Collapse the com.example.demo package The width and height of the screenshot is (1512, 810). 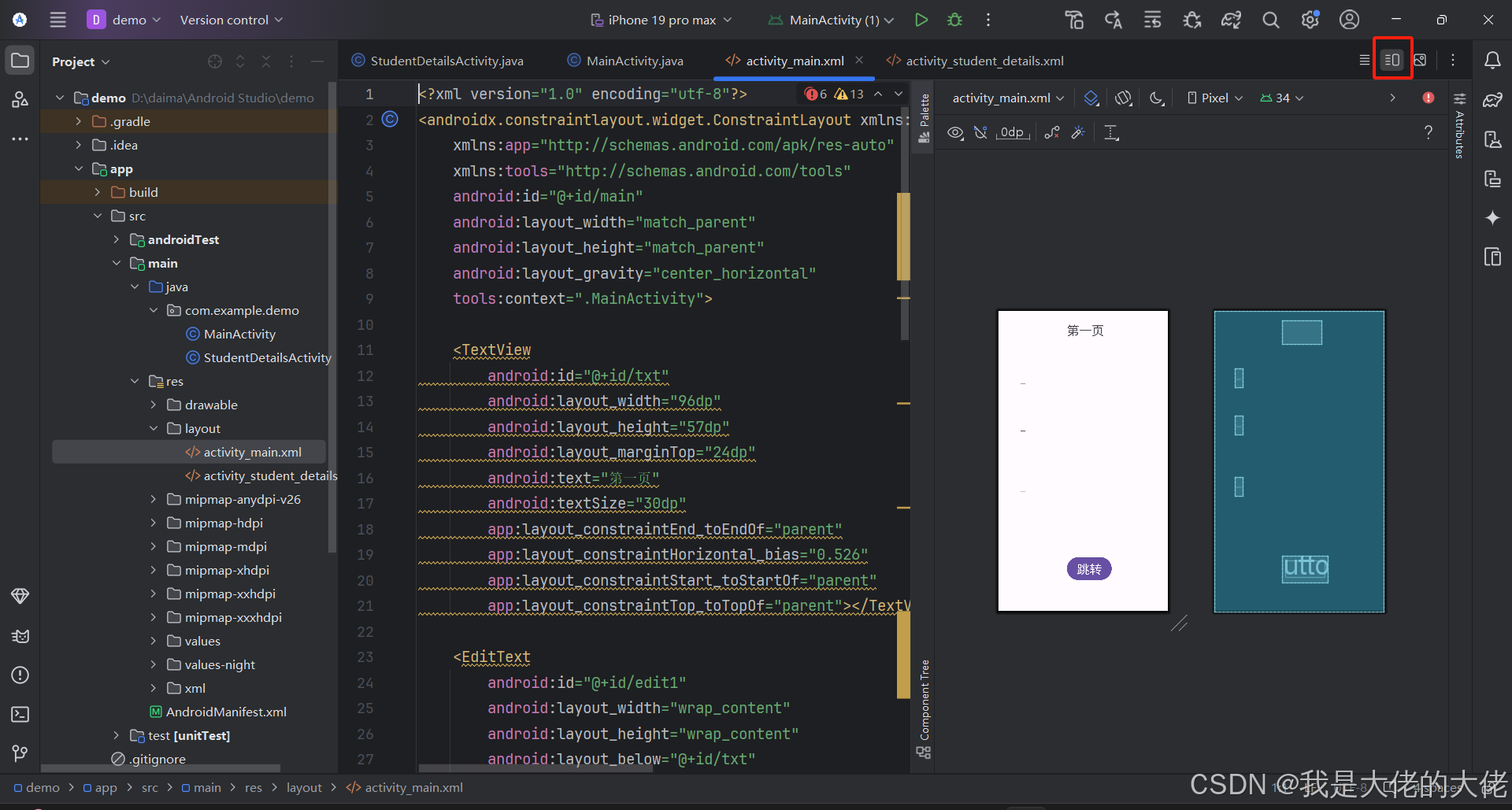[154, 310]
